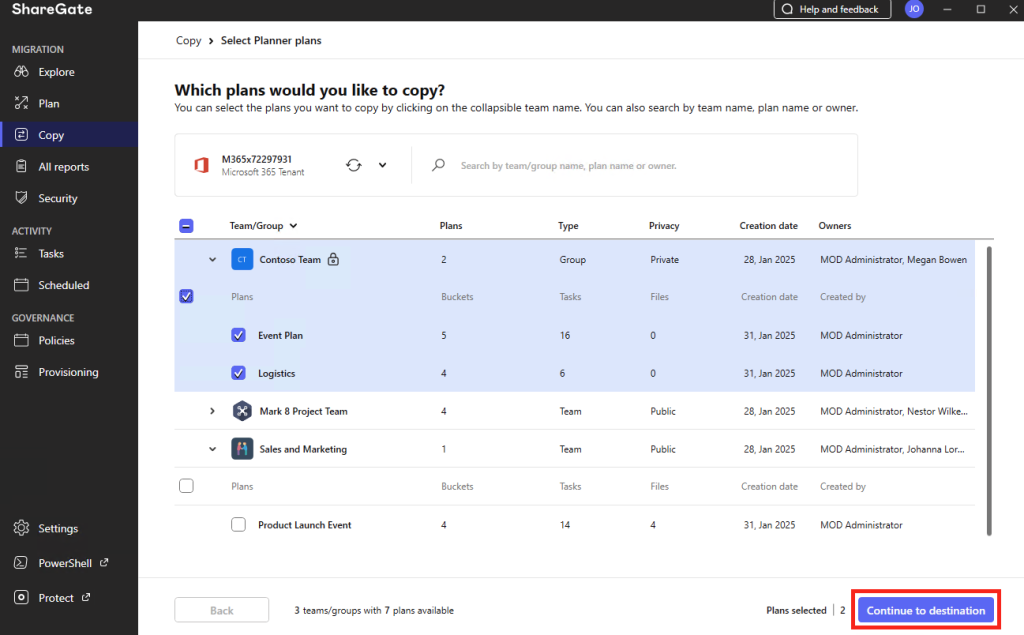This screenshot has width=1024, height=635.
Task: Uncheck the Logistics plan checkbox
Action: click(x=238, y=373)
